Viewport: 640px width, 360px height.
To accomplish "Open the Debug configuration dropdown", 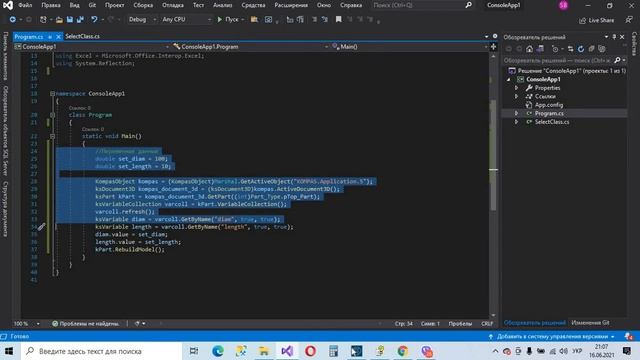I will (142, 19).
